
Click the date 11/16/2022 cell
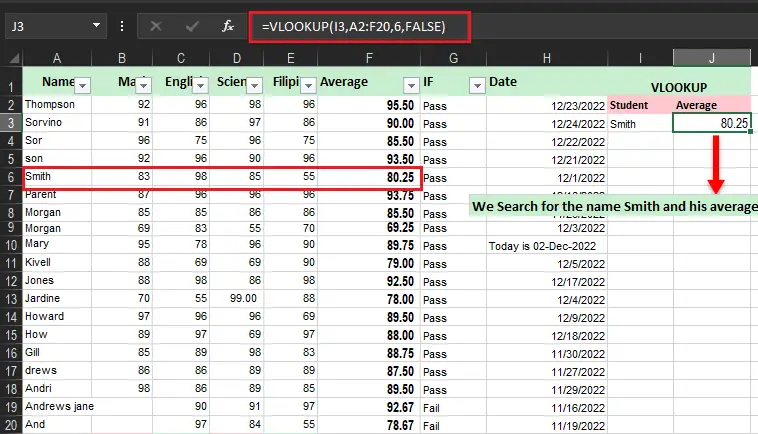[547, 408]
